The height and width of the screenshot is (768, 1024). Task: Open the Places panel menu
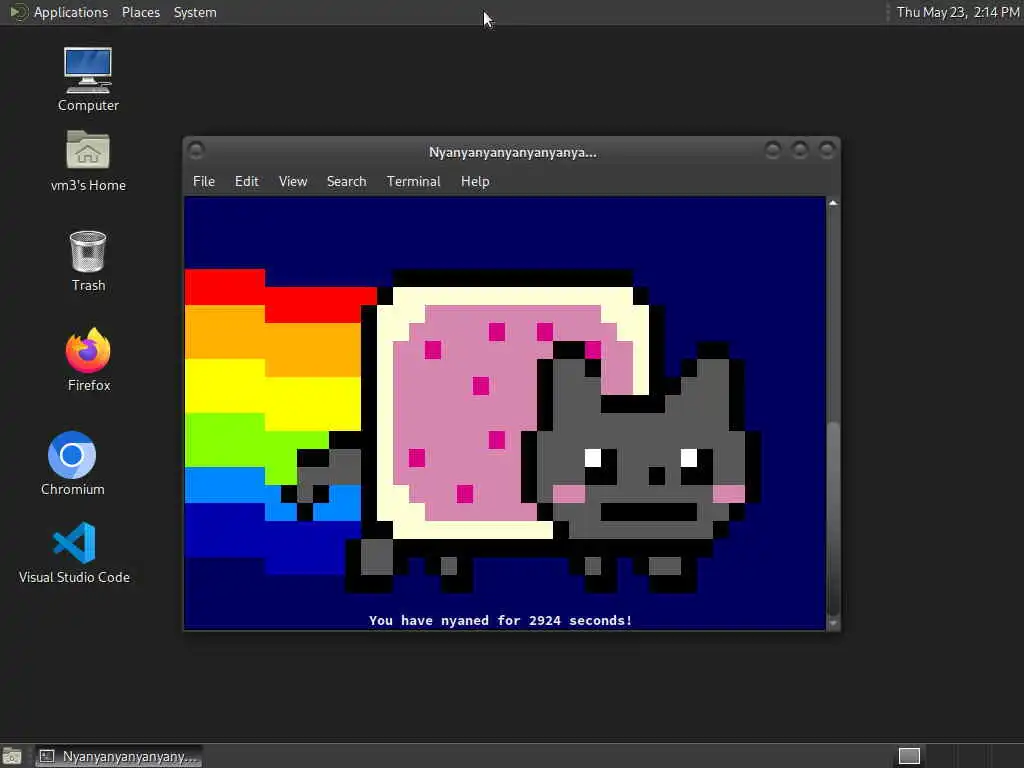[140, 12]
